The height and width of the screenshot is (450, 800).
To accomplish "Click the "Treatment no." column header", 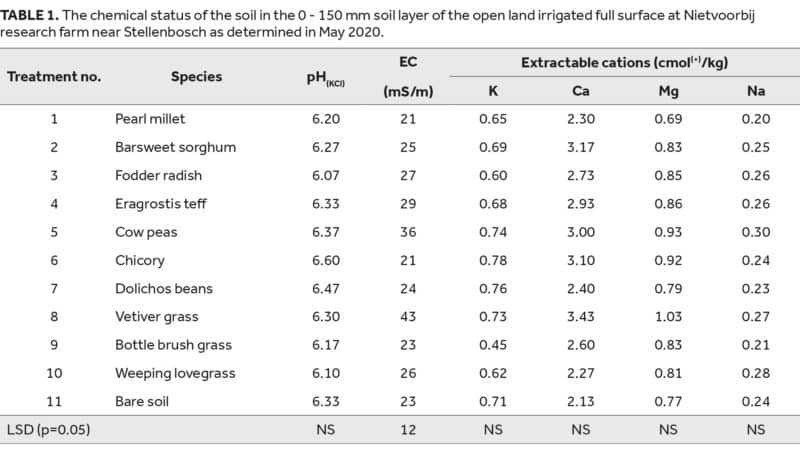I will tap(54, 76).
